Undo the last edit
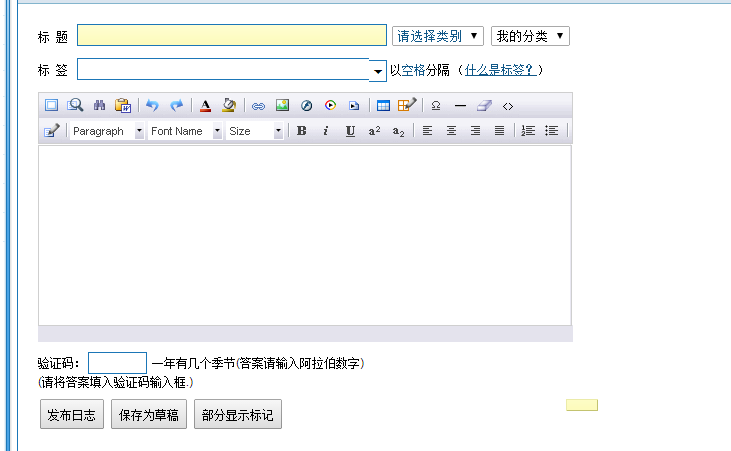This screenshot has height=451, width=731. pos(152,105)
